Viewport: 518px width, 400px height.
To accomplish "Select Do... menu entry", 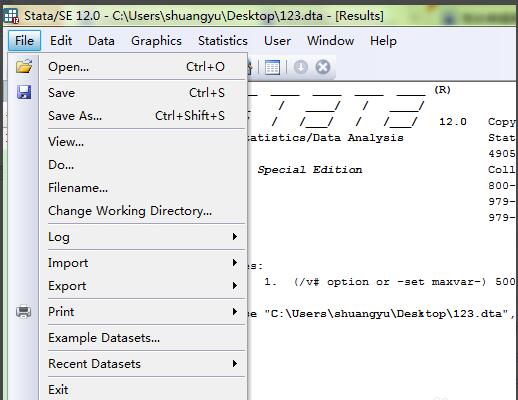I will click(143, 165).
